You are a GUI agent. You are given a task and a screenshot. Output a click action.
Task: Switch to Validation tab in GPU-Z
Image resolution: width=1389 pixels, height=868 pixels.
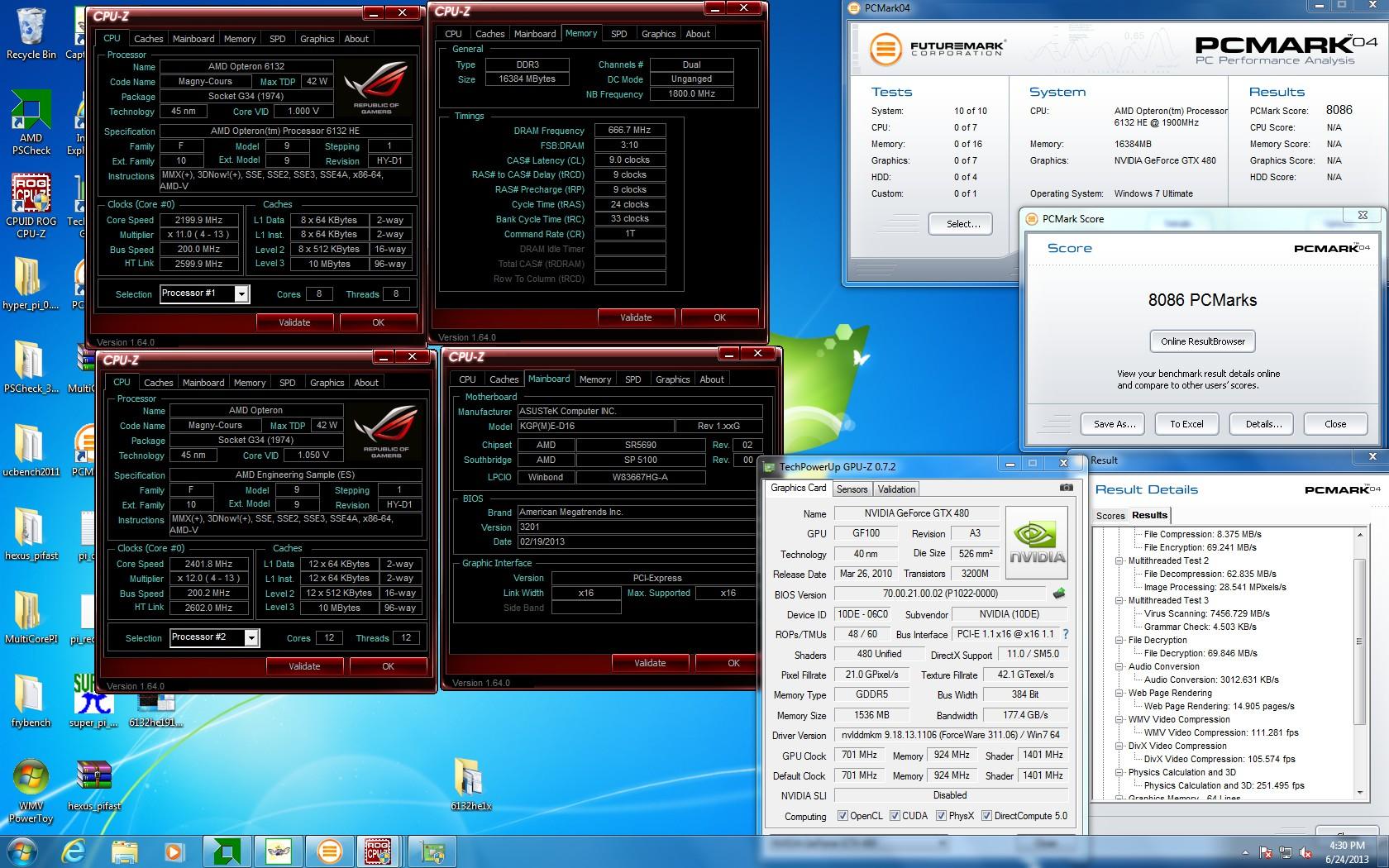coord(896,489)
